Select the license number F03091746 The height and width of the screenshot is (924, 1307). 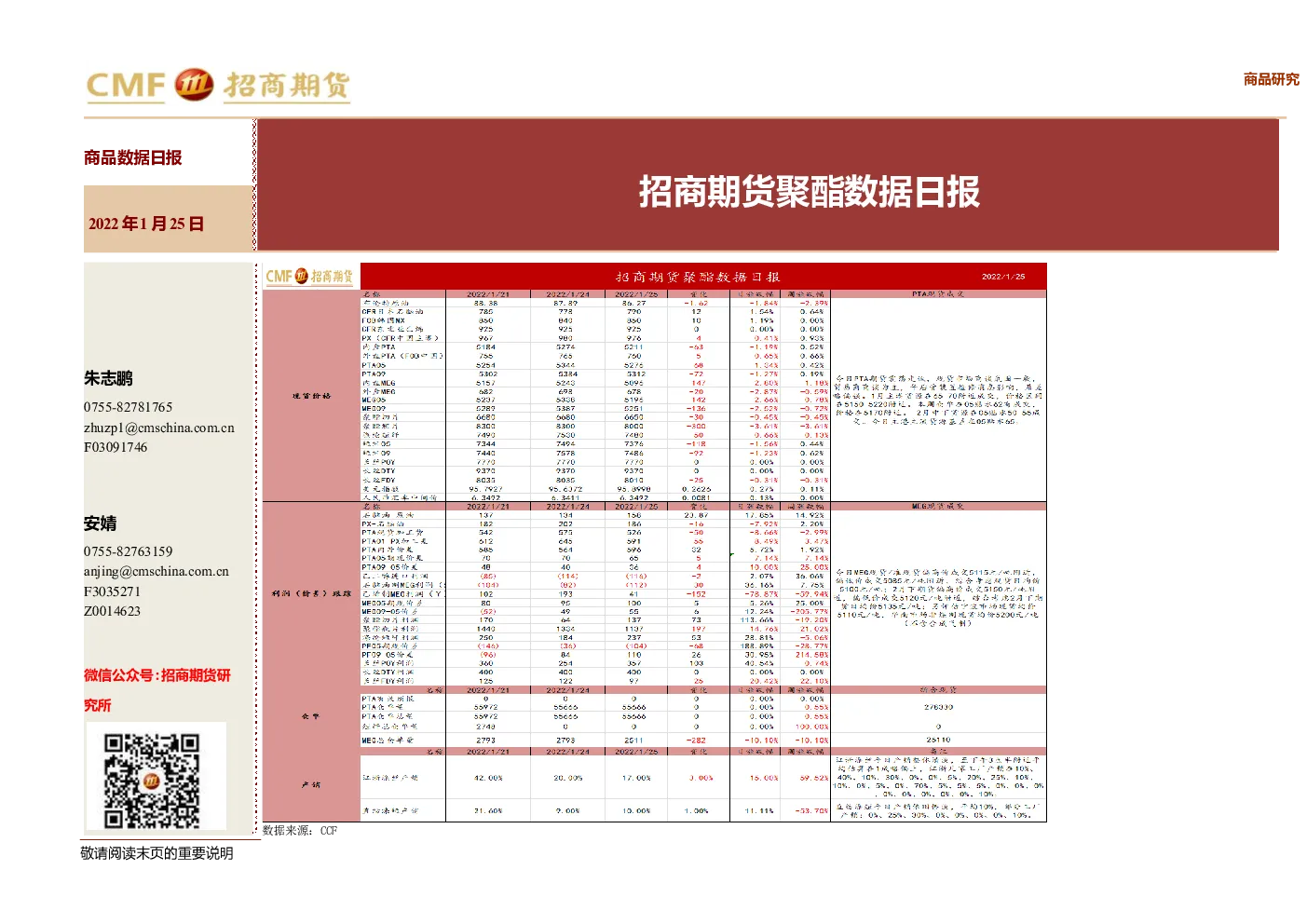116,447
